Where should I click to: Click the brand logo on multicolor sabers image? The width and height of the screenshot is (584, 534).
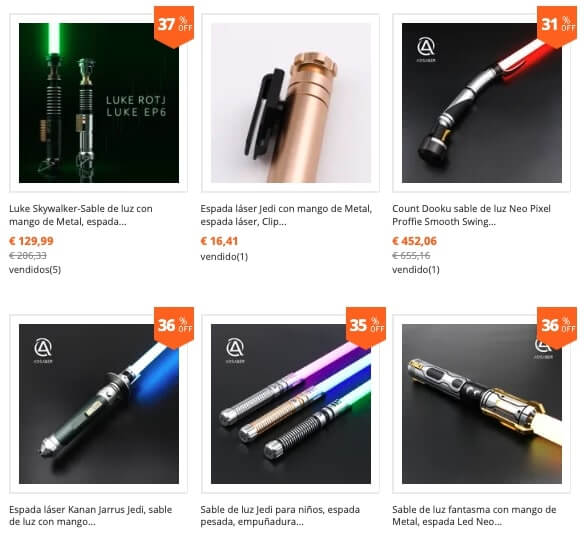tap(235, 350)
